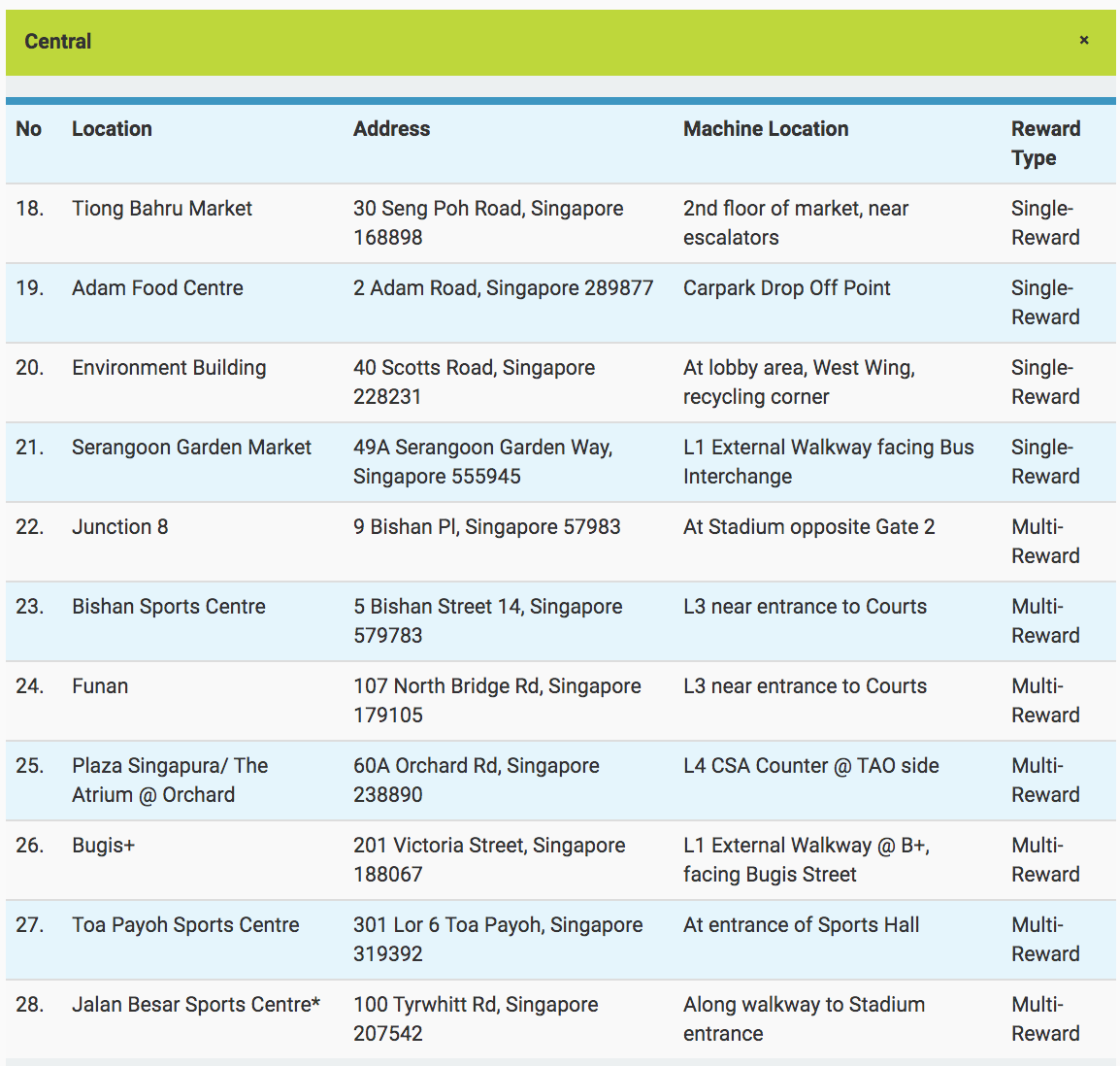Click 201 Victoria Street address cell
1120x1066 pixels.
click(x=489, y=859)
